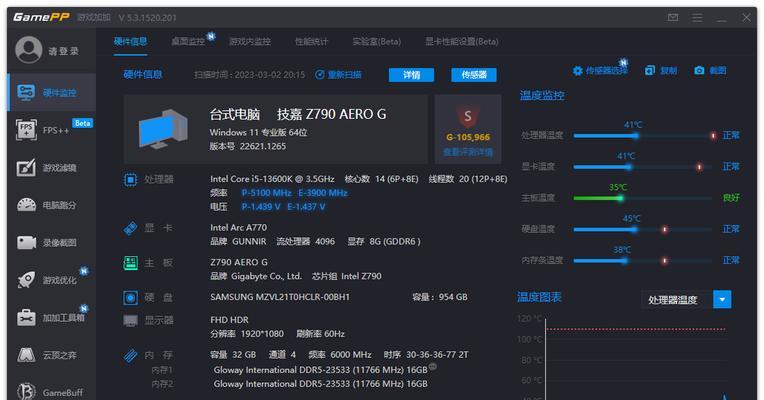
Task: Open the mail message icon in title bar
Action: pyautogui.click(x=673, y=18)
